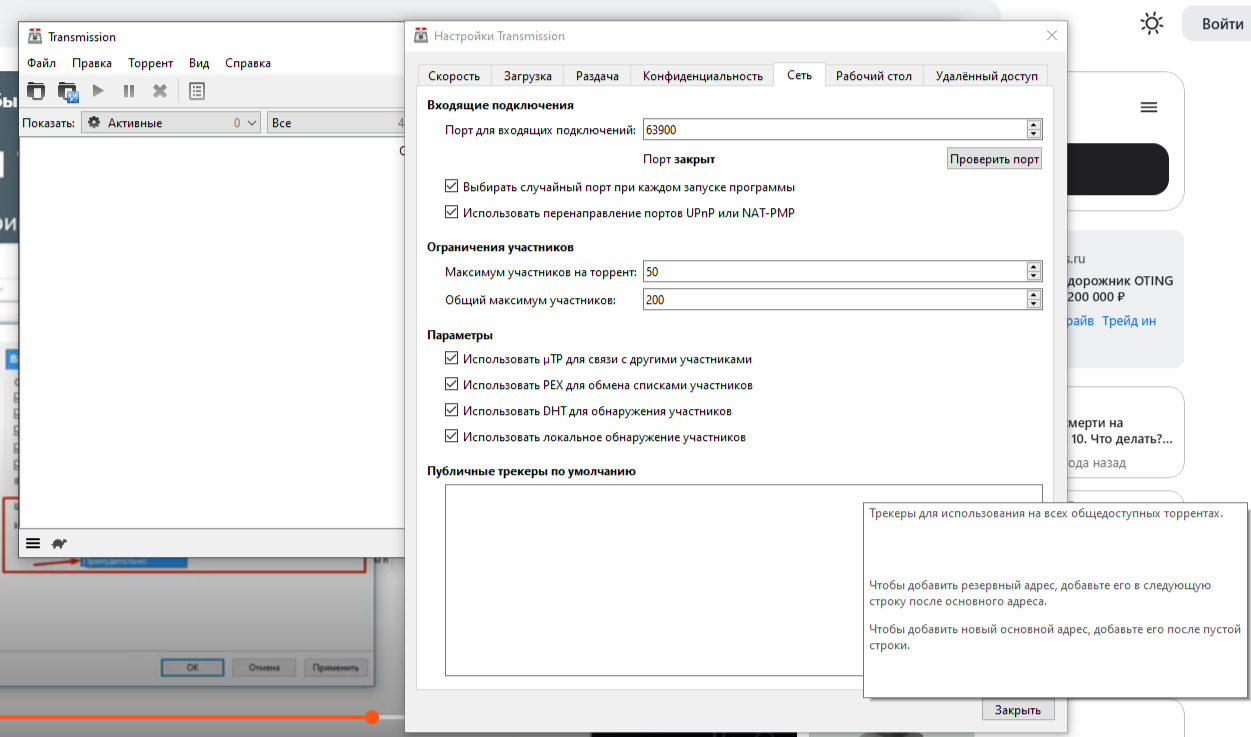Toggle the turtle speed limit icon
Viewport: 1251px width, 737px height.
pos(60,543)
